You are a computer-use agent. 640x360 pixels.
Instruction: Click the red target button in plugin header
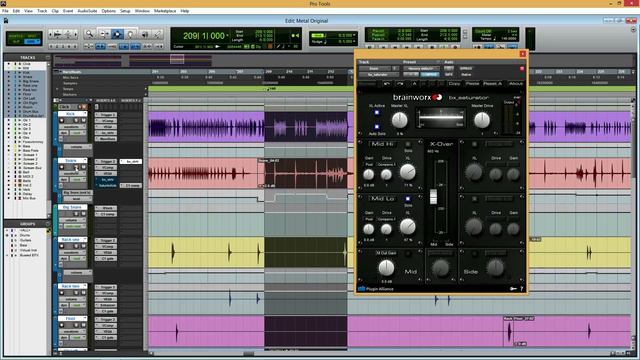click(522, 69)
